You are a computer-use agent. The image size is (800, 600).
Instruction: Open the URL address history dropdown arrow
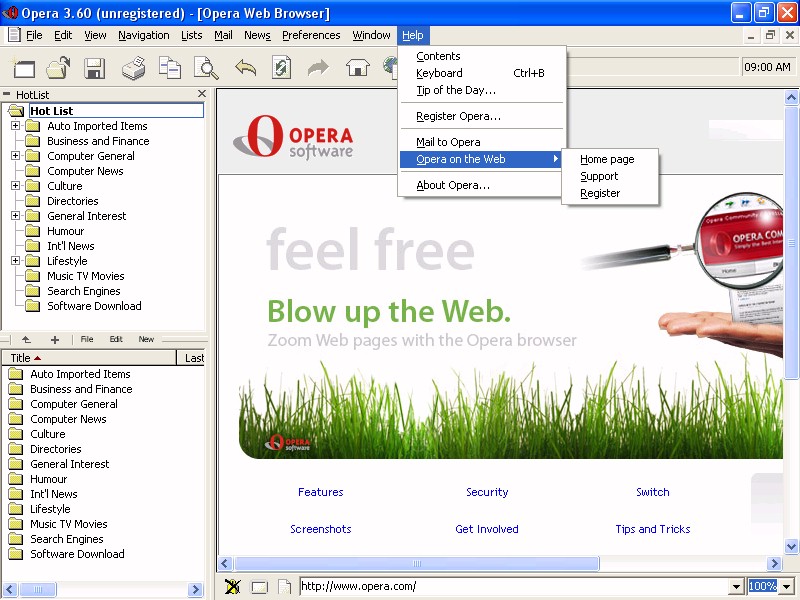[x=736, y=587]
